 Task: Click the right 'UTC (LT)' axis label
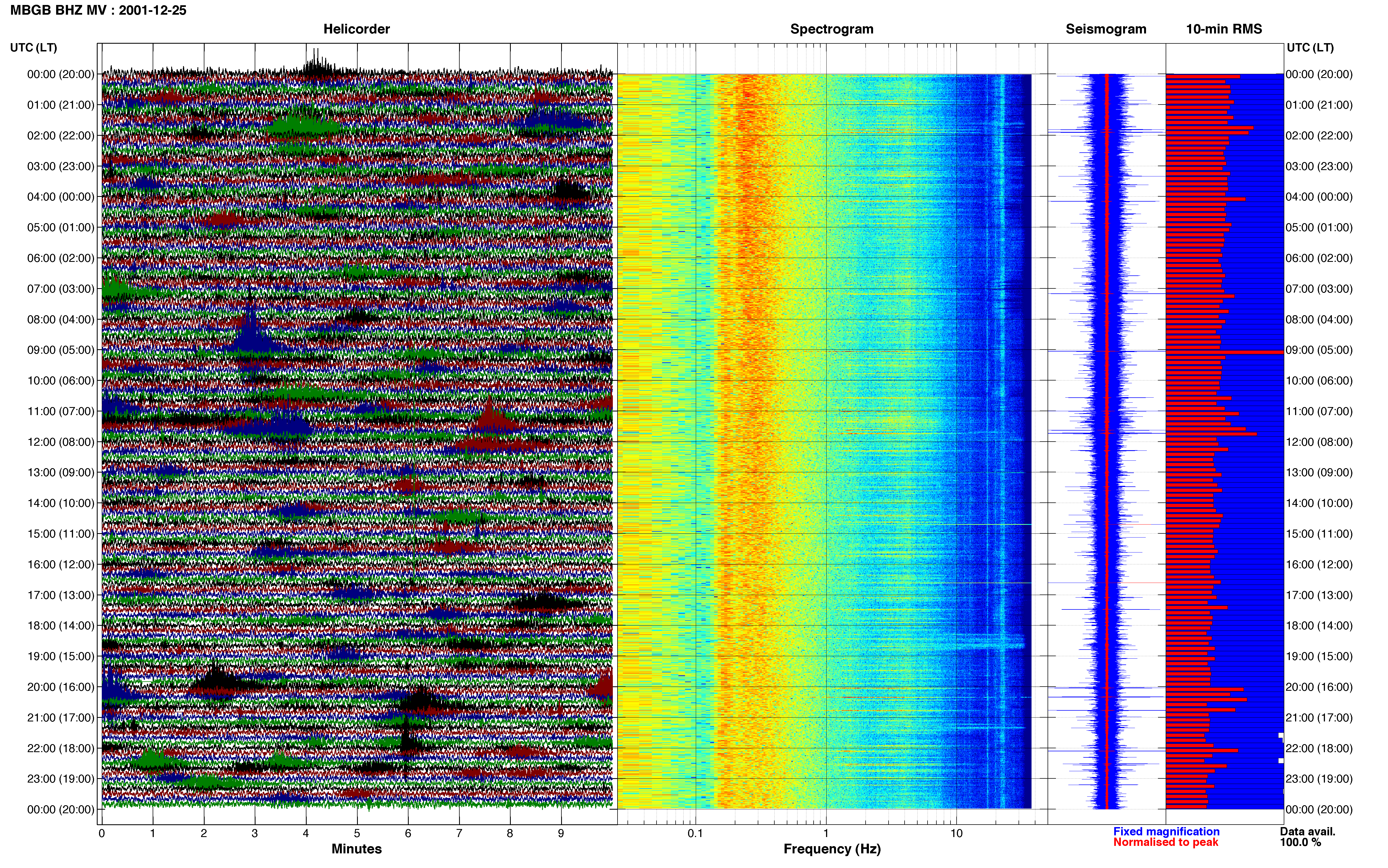1310,48
